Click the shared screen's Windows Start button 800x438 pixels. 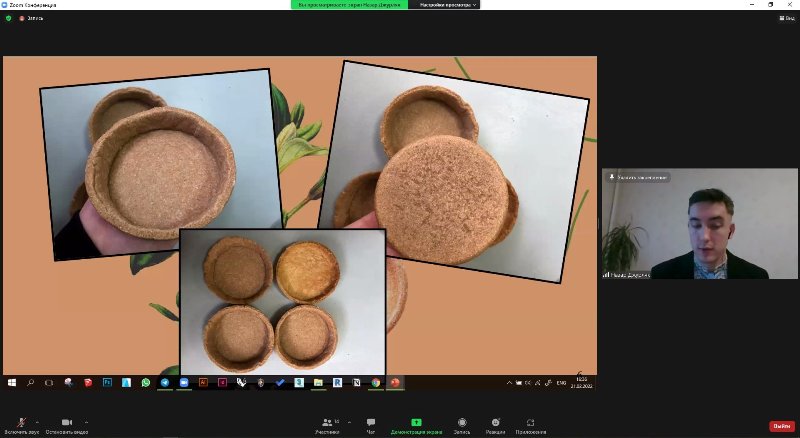click(x=12, y=382)
